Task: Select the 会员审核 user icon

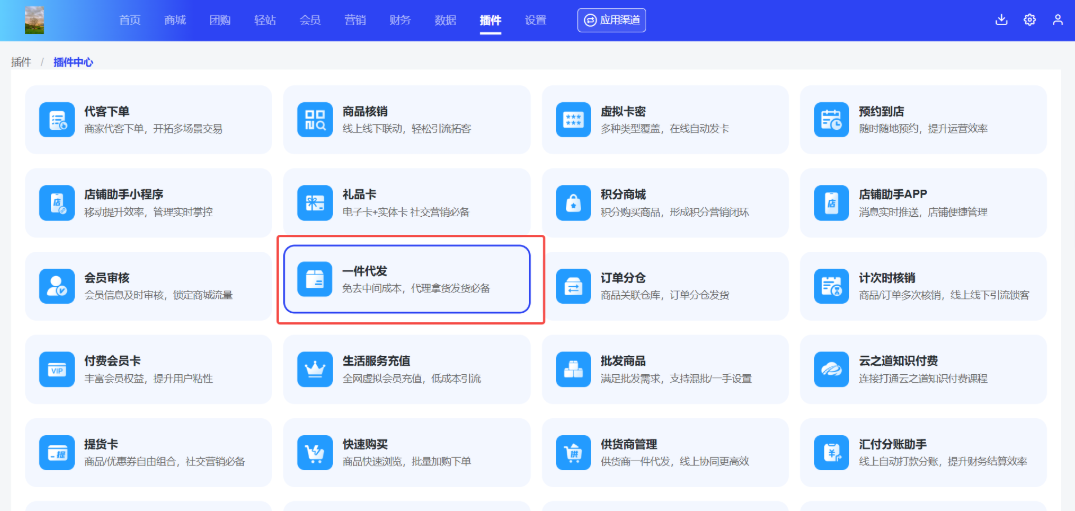Action: (57, 286)
